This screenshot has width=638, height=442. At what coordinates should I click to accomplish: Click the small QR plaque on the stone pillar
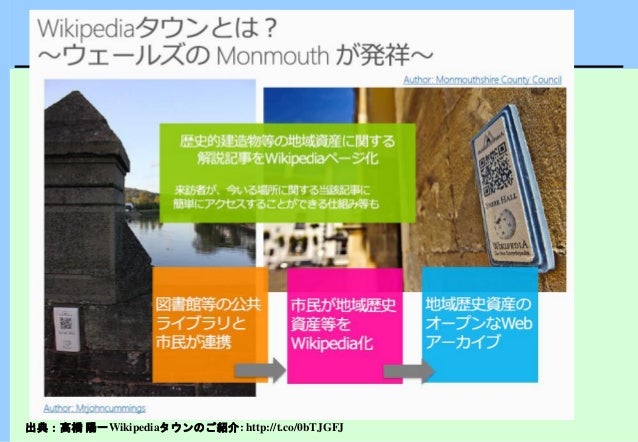point(66,329)
